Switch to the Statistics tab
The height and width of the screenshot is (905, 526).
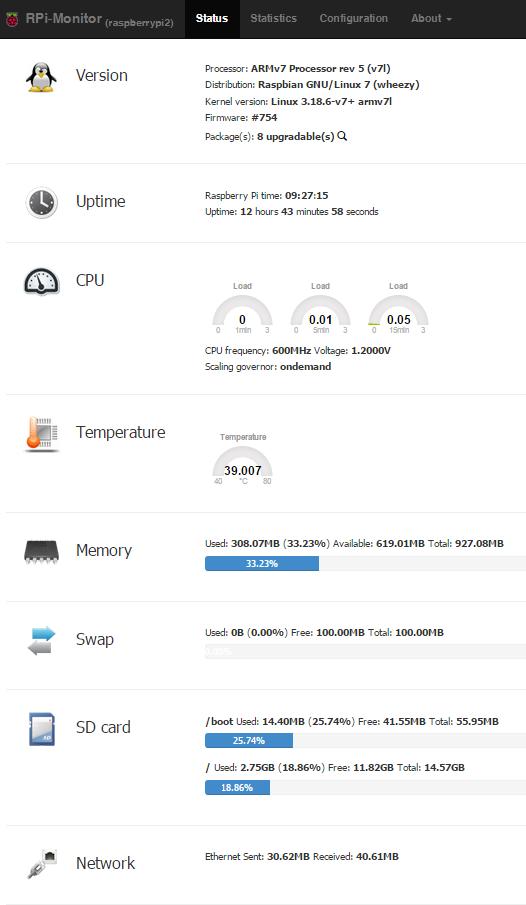(274, 18)
